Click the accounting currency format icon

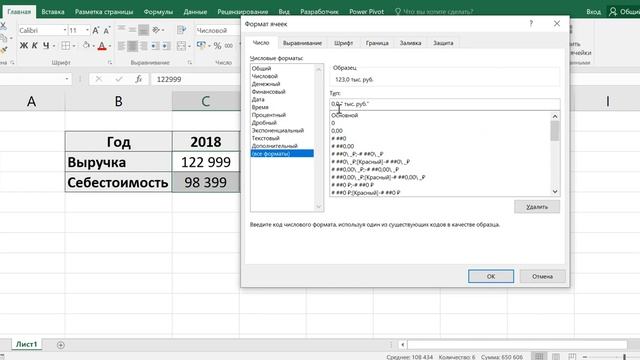tap(201, 45)
